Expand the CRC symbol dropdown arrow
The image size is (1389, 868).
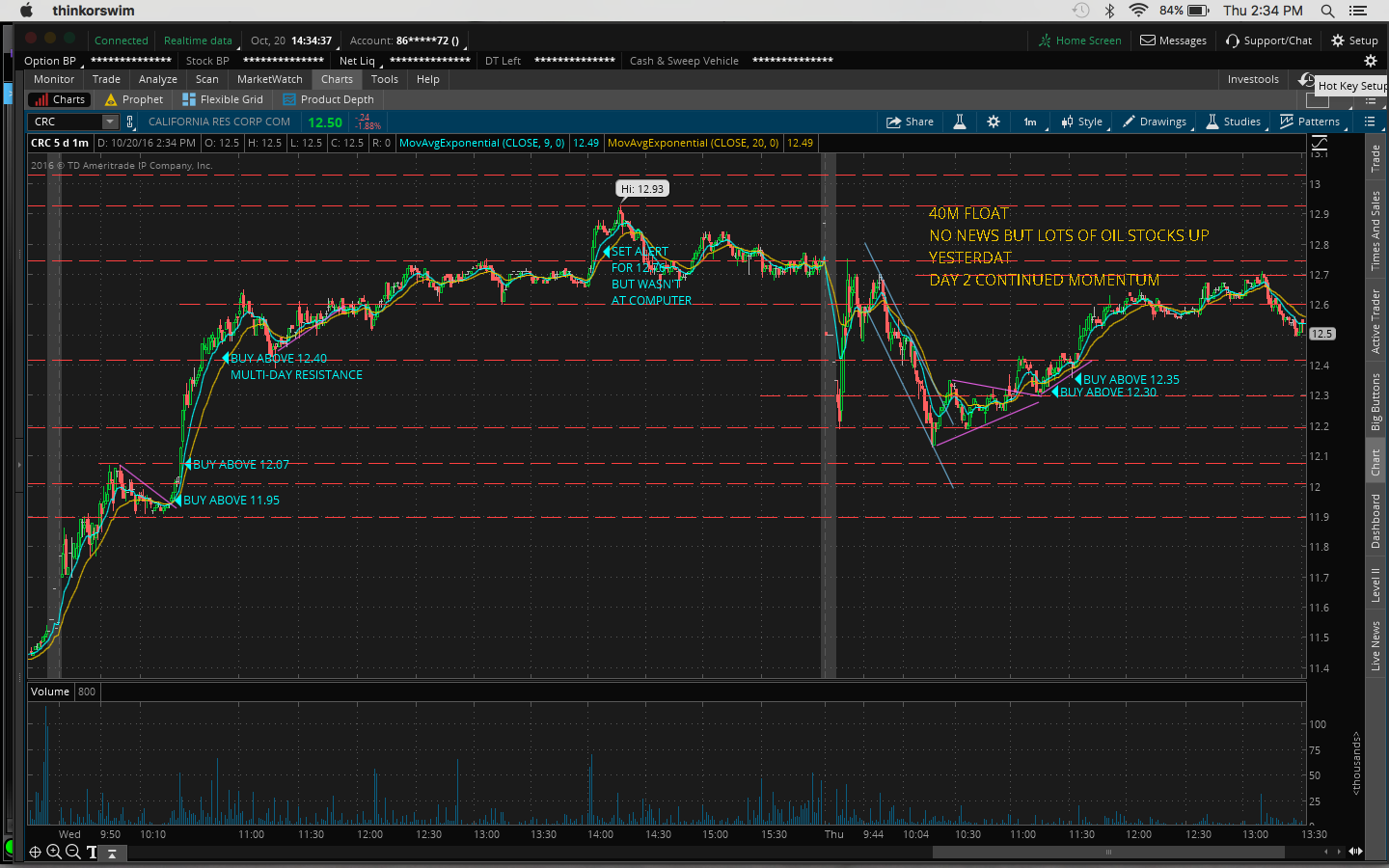click(110, 122)
